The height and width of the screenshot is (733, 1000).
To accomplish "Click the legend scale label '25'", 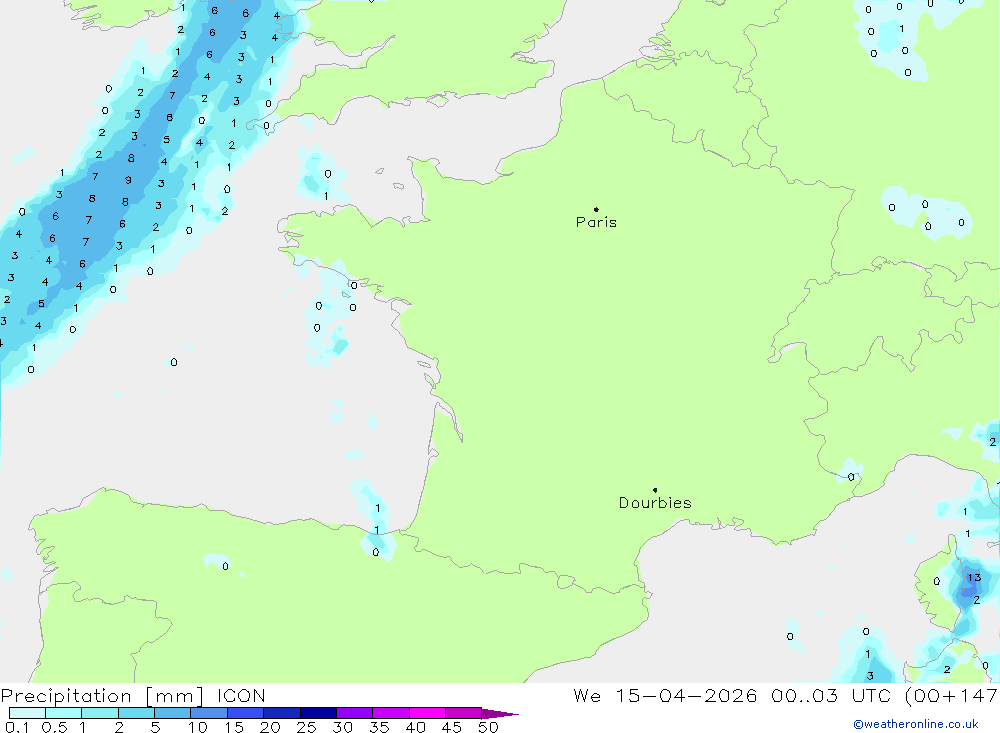I will 306,727.
